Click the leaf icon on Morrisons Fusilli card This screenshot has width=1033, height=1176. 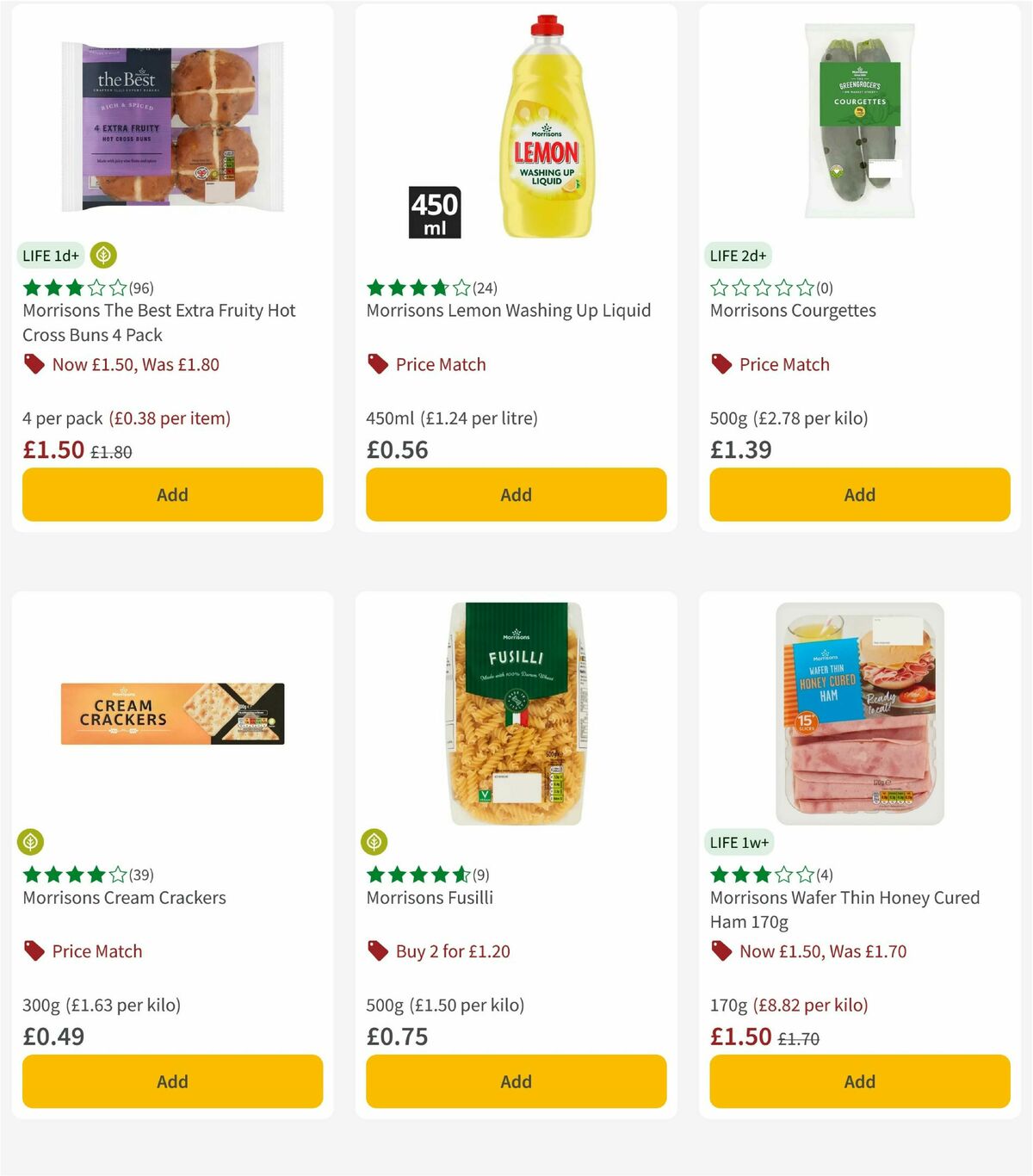click(376, 842)
